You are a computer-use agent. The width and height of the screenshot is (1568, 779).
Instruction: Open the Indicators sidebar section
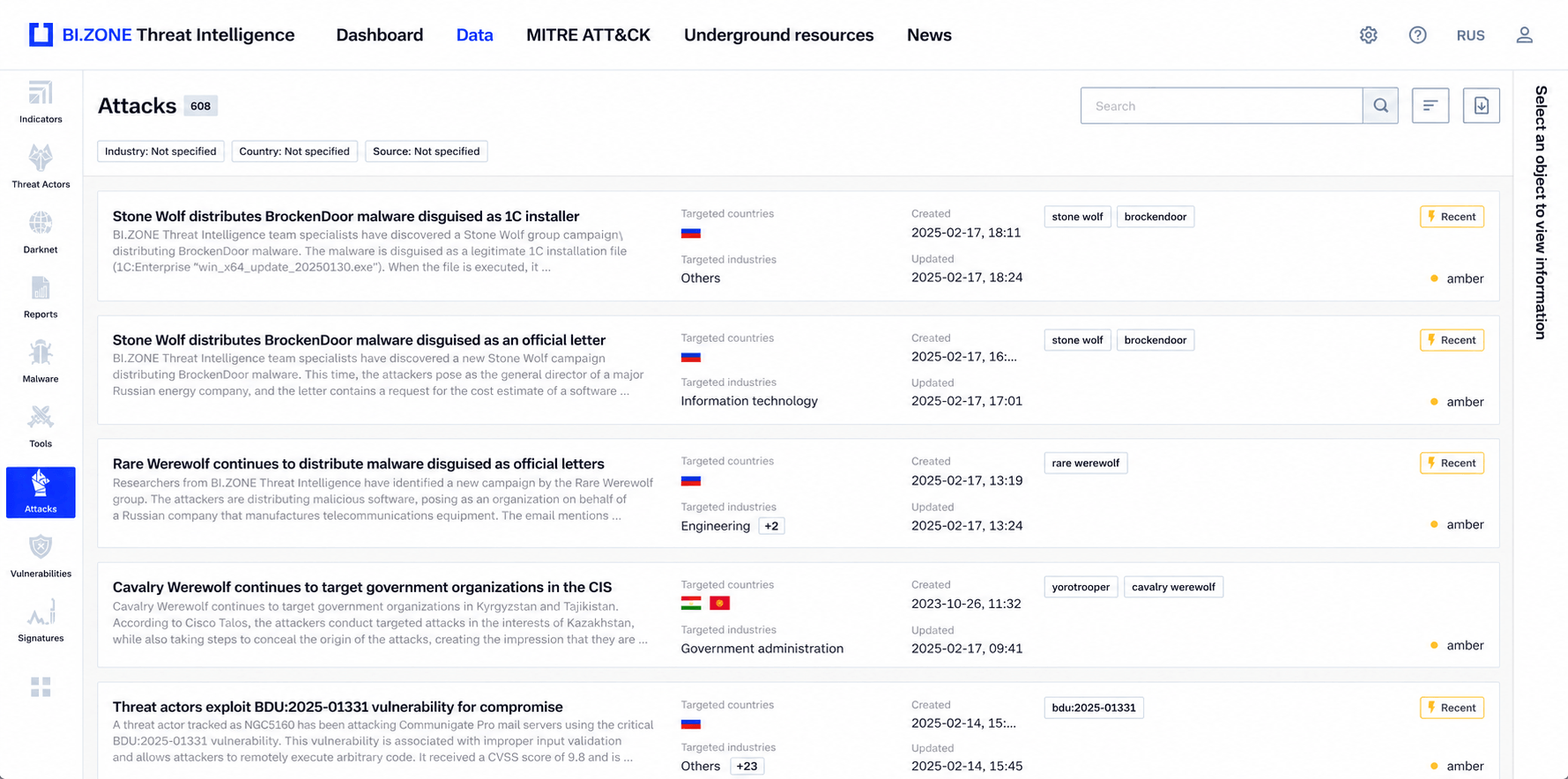tap(41, 102)
